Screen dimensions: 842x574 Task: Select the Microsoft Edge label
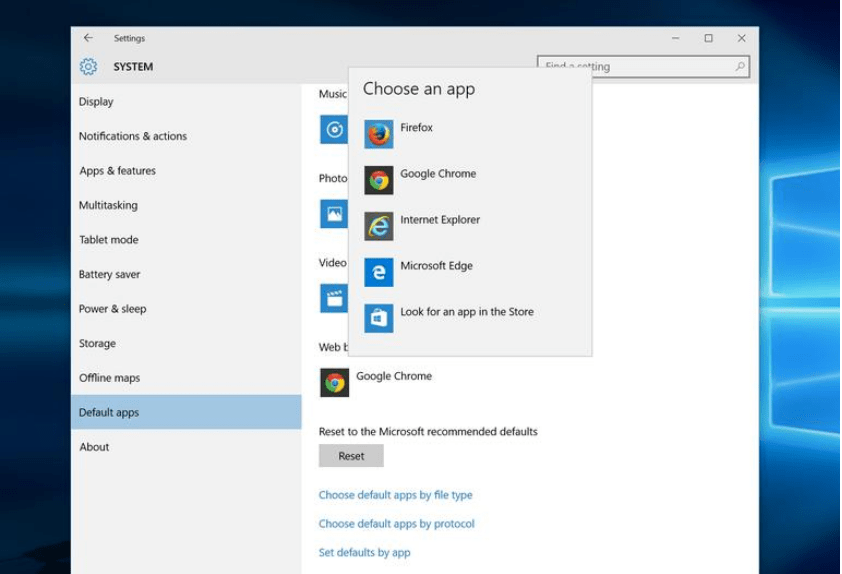click(436, 266)
